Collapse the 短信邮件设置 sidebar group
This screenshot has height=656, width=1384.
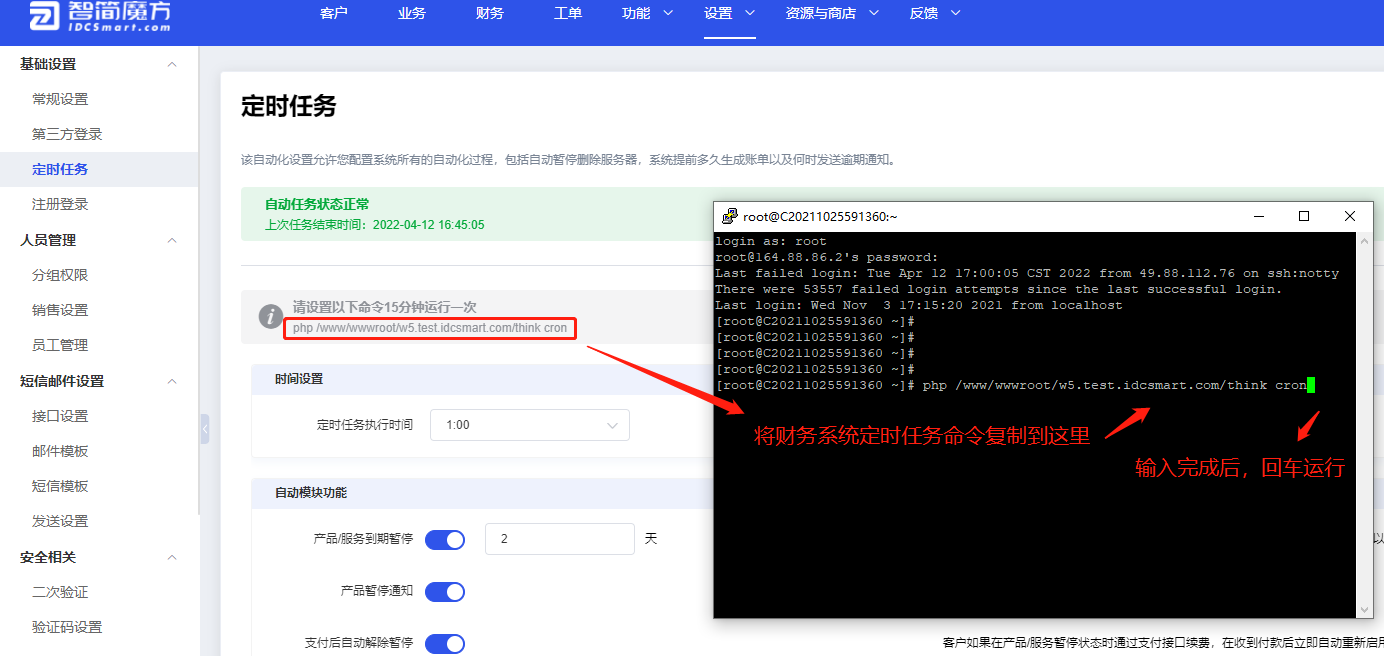tap(172, 381)
